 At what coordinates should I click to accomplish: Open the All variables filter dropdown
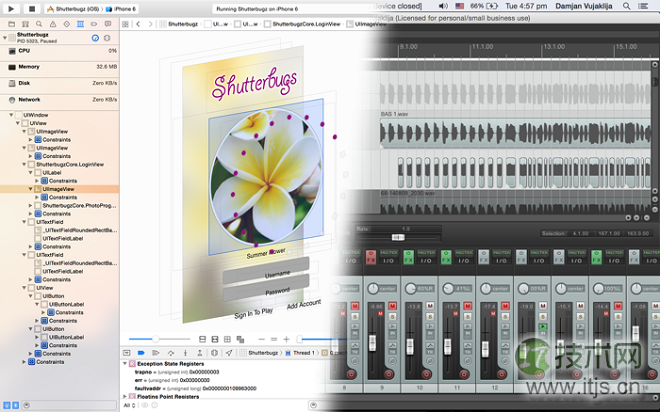(x=129, y=405)
